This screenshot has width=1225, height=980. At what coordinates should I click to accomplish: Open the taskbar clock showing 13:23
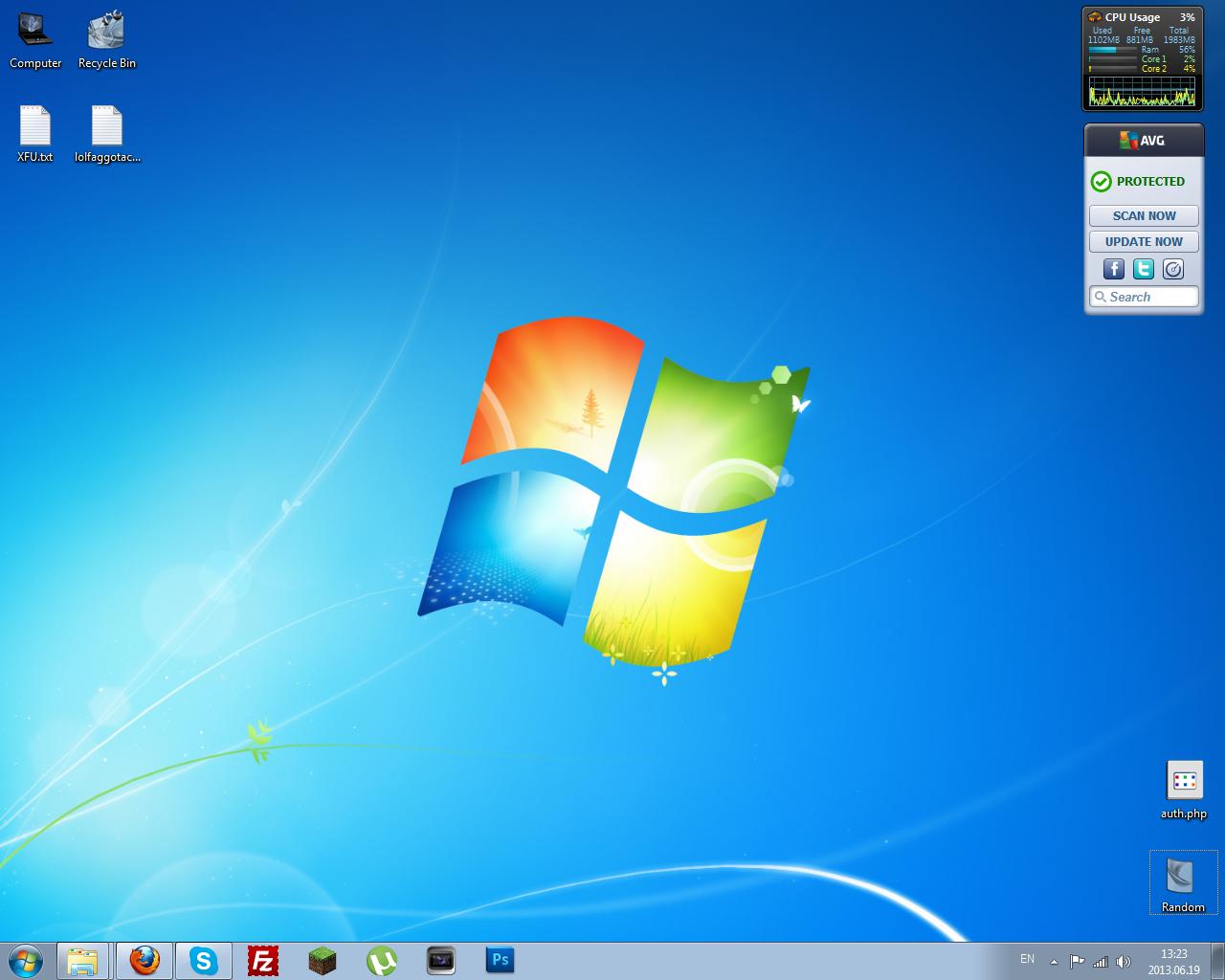coord(1173,962)
